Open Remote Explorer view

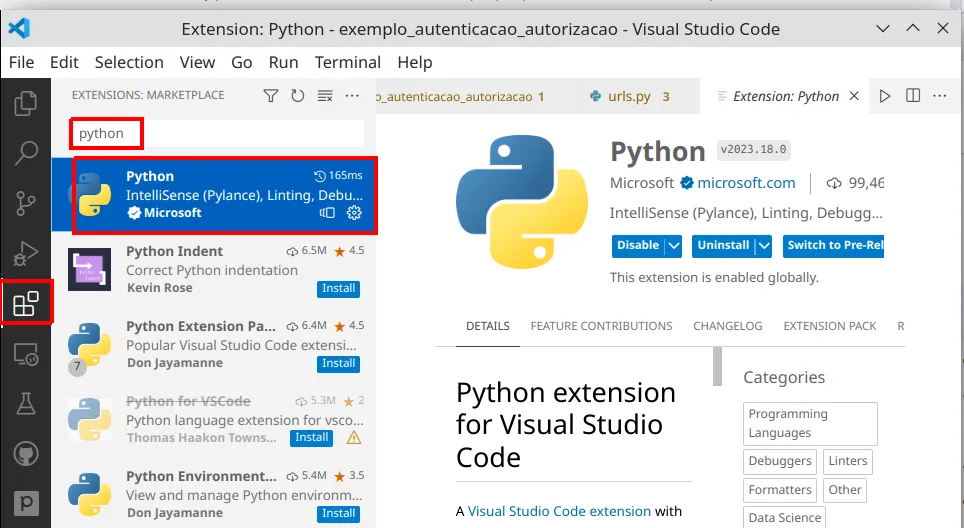pos(26,353)
